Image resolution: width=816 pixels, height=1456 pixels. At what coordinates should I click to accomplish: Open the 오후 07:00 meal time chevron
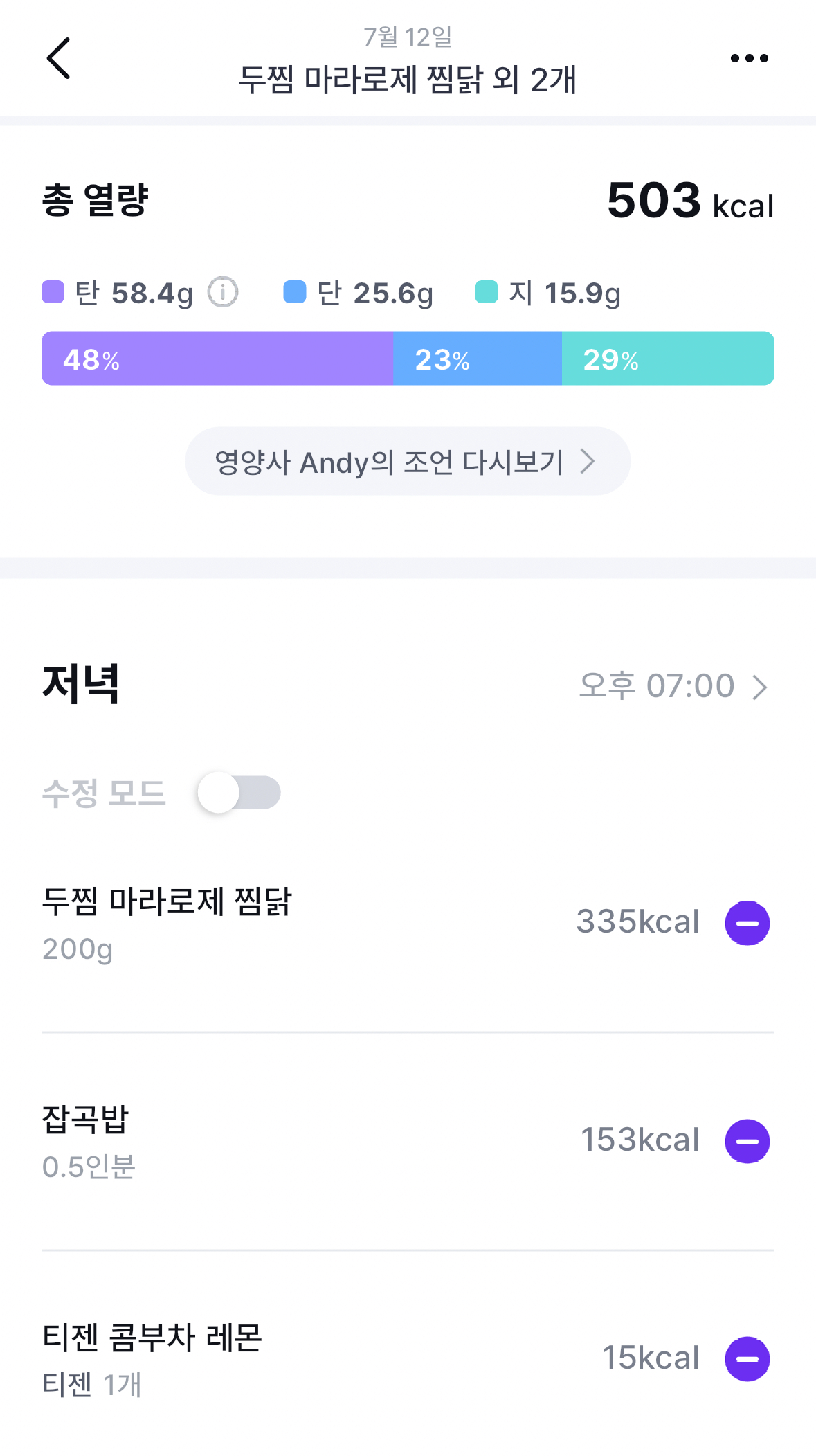point(760,687)
